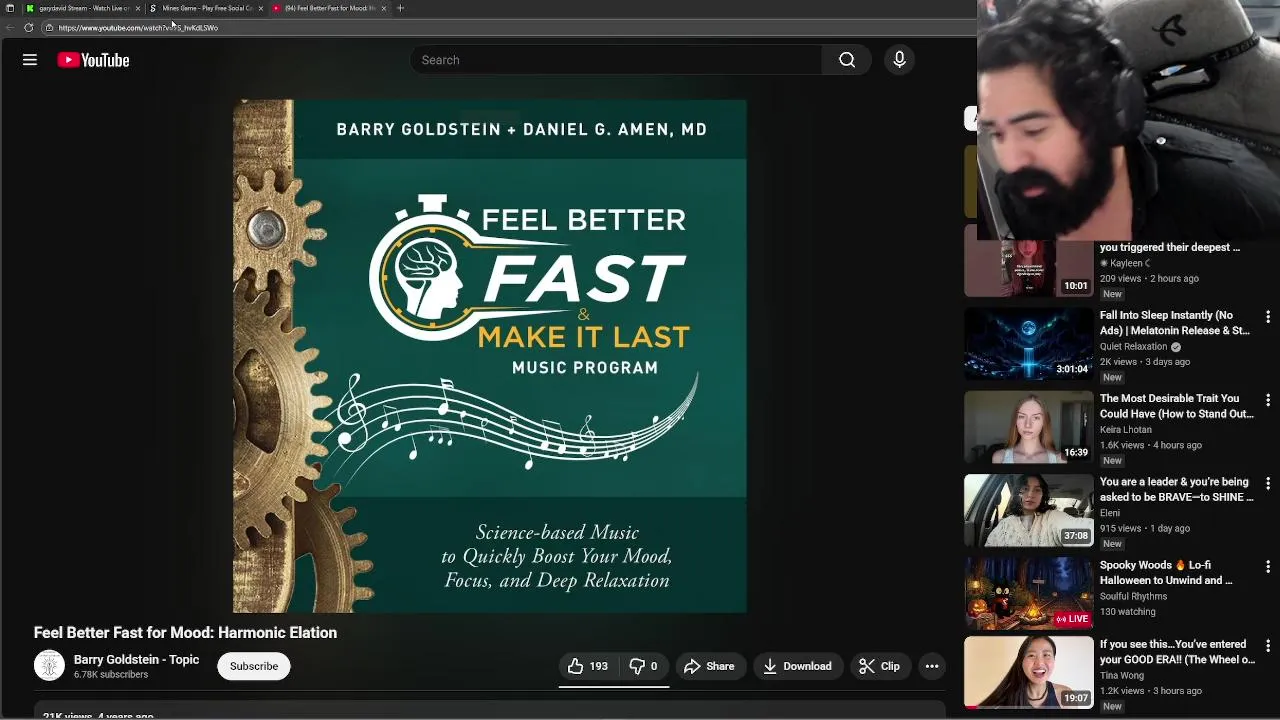Image resolution: width=1280 pixels, height=720 pixels.
Task: Open the Barry Goldstein - Topic channel link
Action: pyautogui.click(x=136, y=660)
